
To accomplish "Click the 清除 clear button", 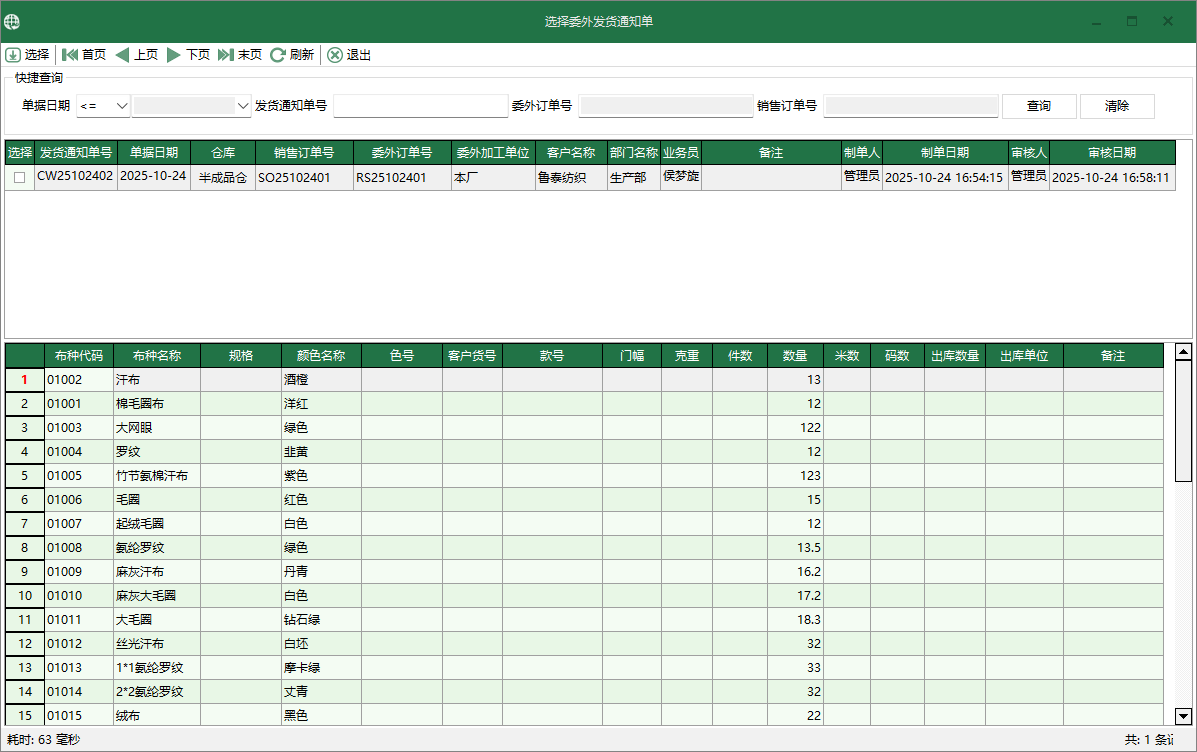I will click(x=1117, y=105).
